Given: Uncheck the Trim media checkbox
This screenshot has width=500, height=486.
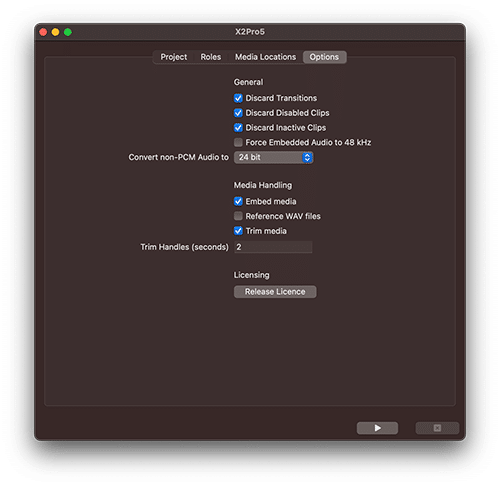Looking at the screenshot, I should pos(238,231).
